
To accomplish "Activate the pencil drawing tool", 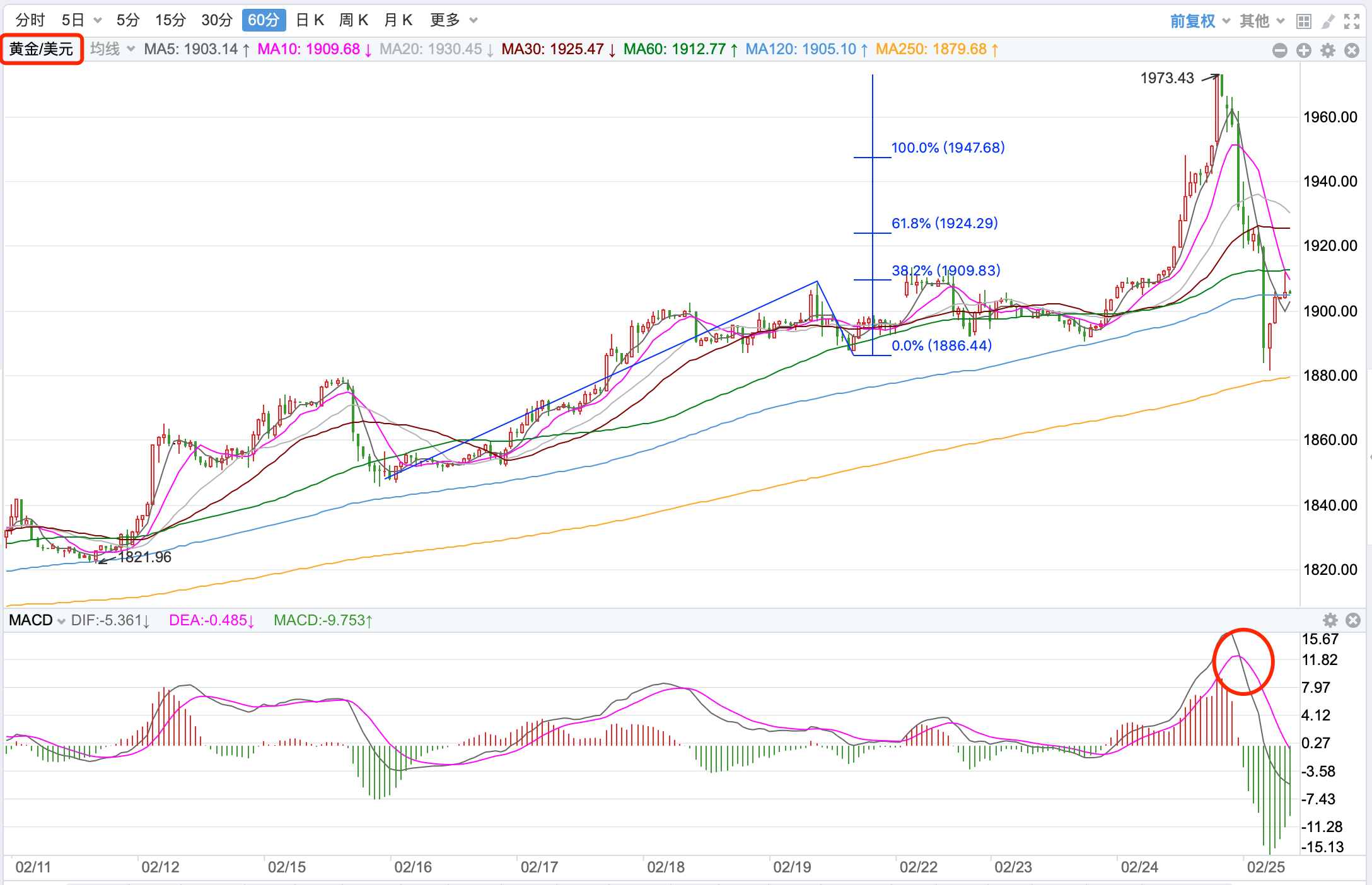I will (1328, 21).
